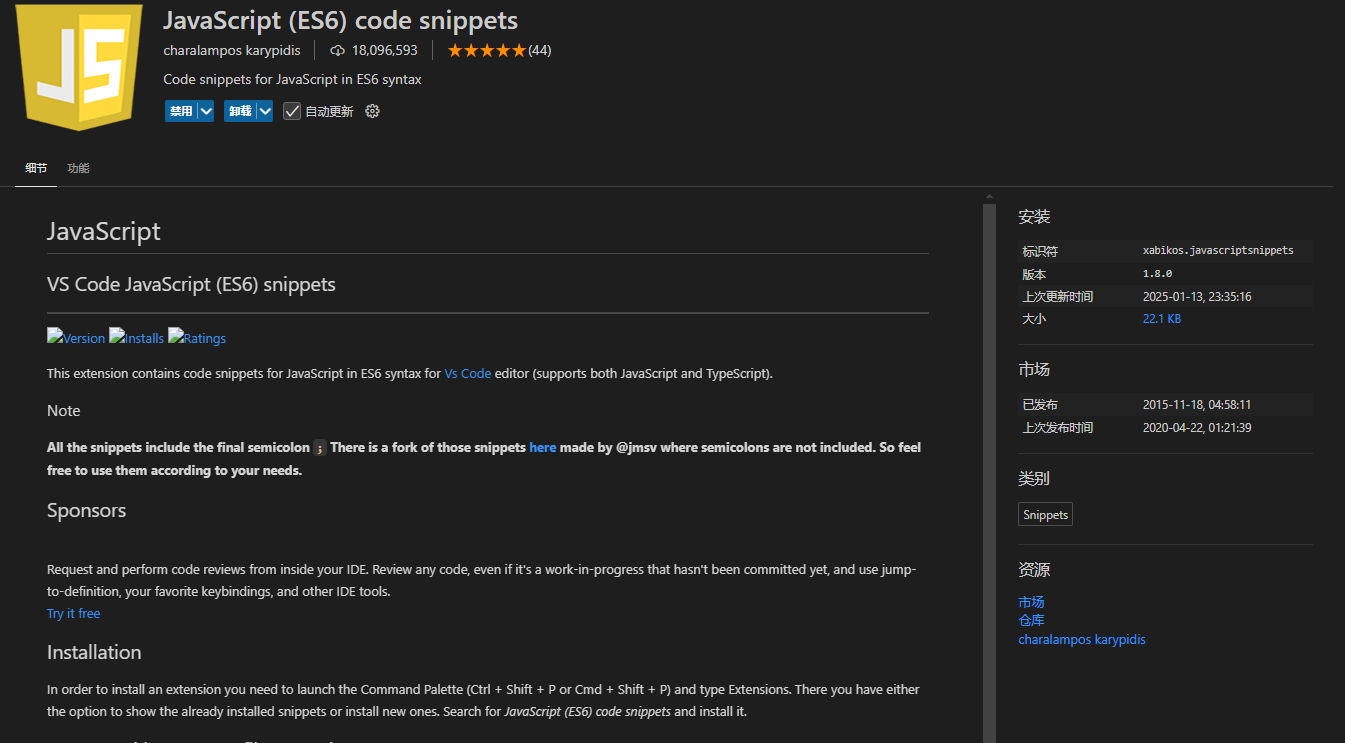
Task: Click the 已发布 published label
Action: (1040, 405)
